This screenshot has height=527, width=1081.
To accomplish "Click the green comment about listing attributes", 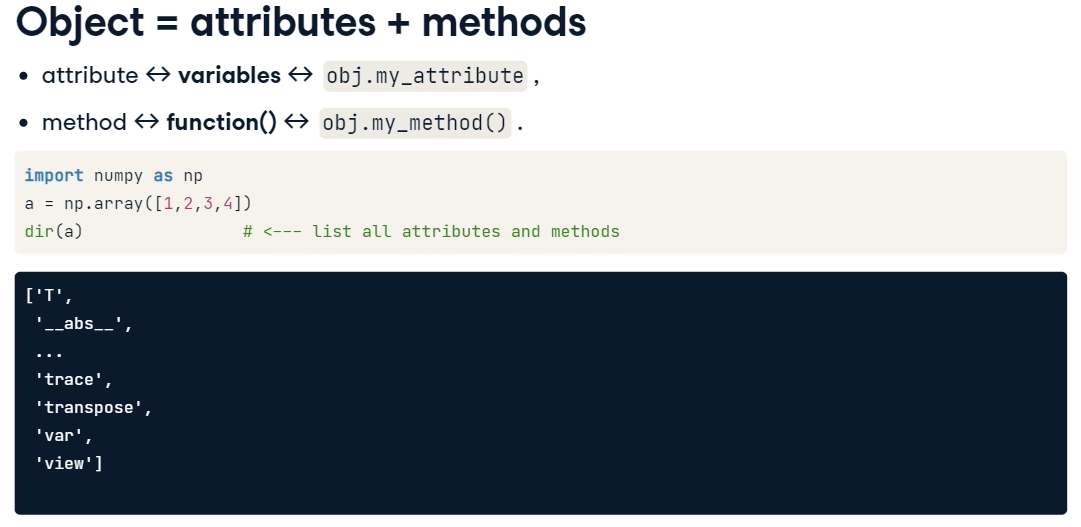I will (x=432, y=231).
